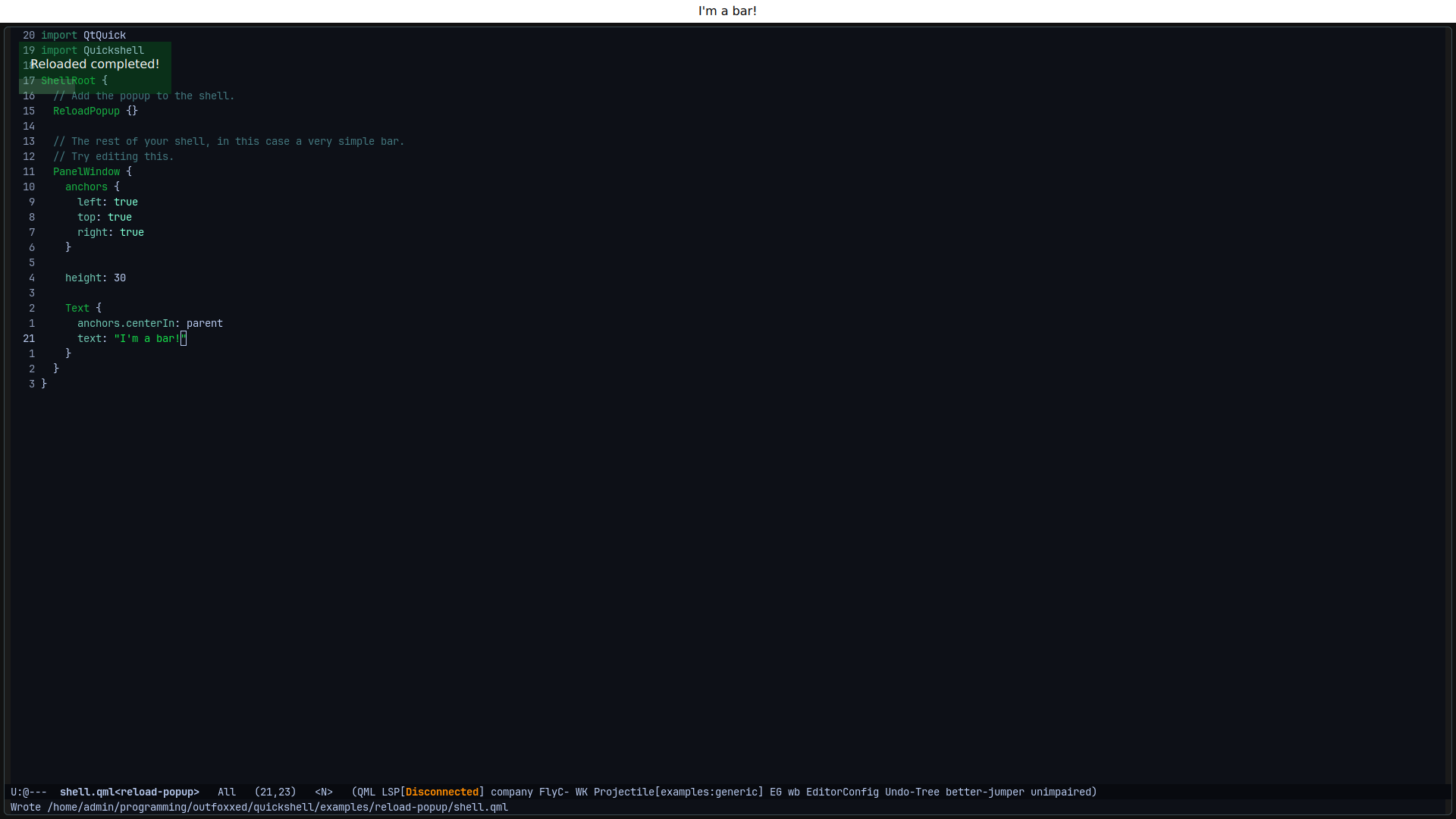Click the "Reloaded completed!" popup
This screenshot has height=819, width=1456.
[x=95, y=64]
